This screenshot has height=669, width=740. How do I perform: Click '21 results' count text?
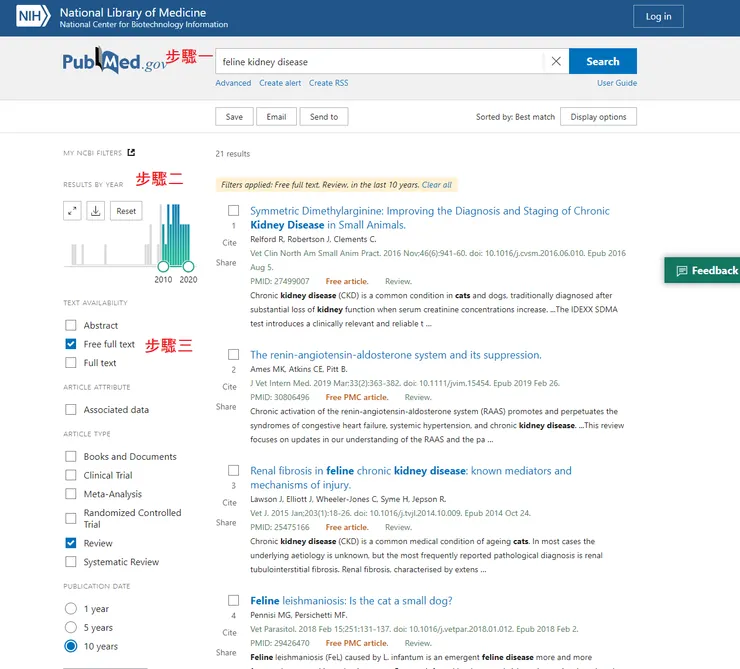point(233,154)
